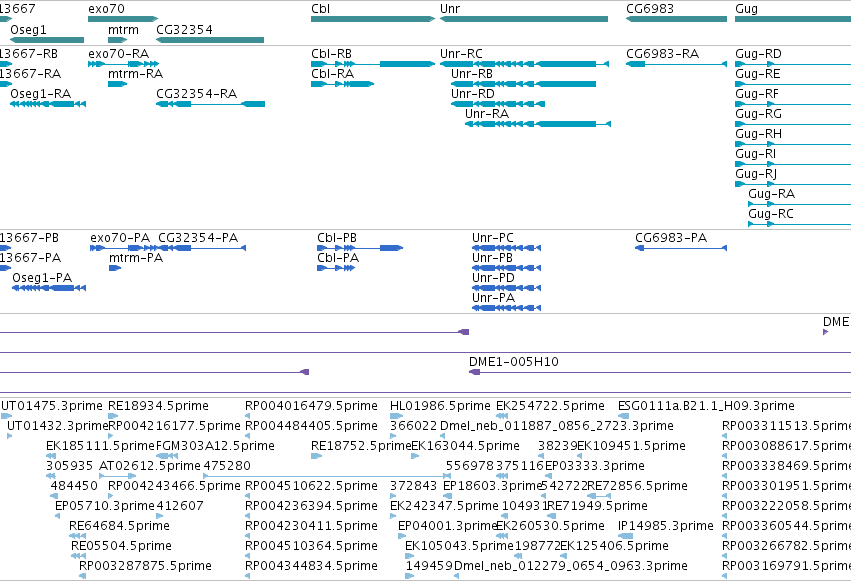
Task: Click the DME1-005H10 clone label
Action: click(x=514, y=362)
